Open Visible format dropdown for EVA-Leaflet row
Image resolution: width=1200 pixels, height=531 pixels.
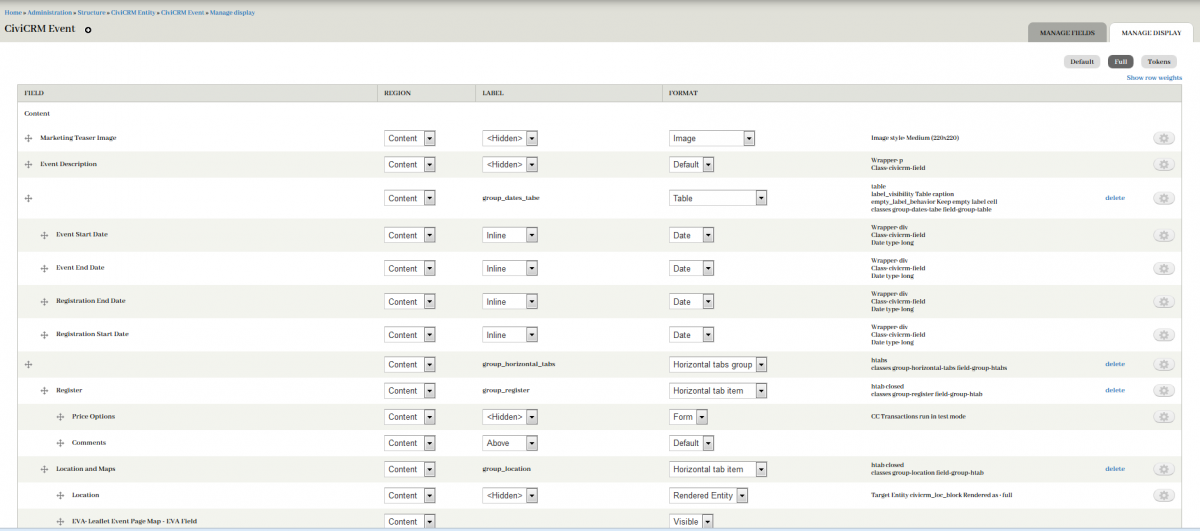pos(691,520)
